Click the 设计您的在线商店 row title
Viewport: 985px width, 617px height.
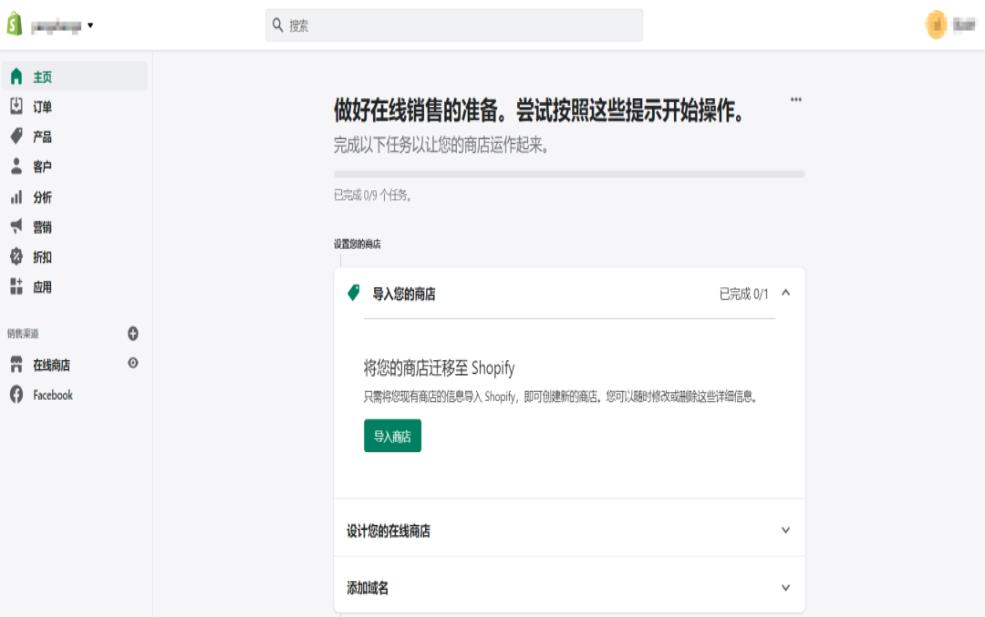tap(388, 531)
